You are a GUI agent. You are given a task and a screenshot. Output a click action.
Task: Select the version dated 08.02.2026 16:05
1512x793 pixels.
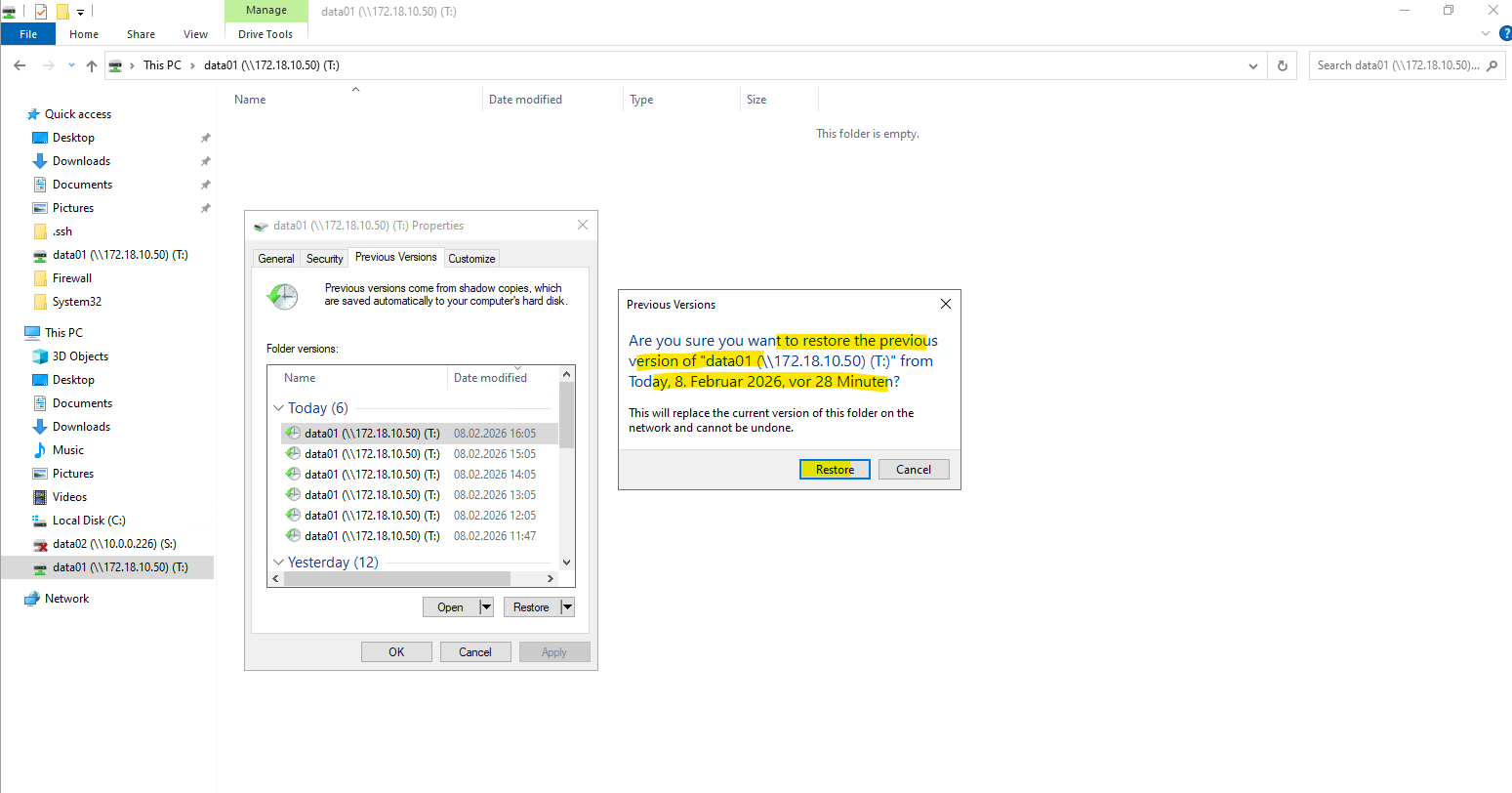click(x=420, y=434)
